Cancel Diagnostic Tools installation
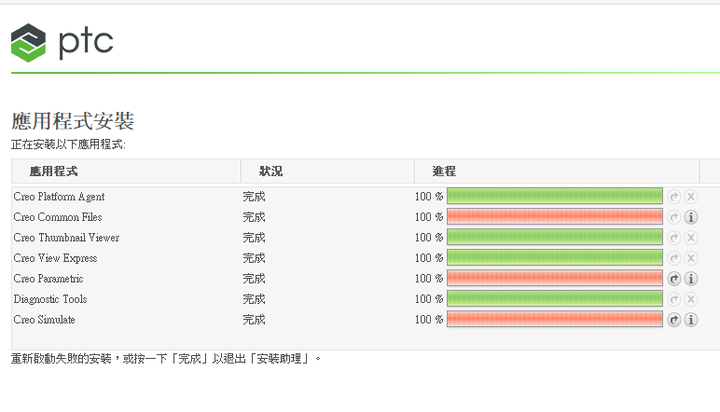 click(691, 299)
